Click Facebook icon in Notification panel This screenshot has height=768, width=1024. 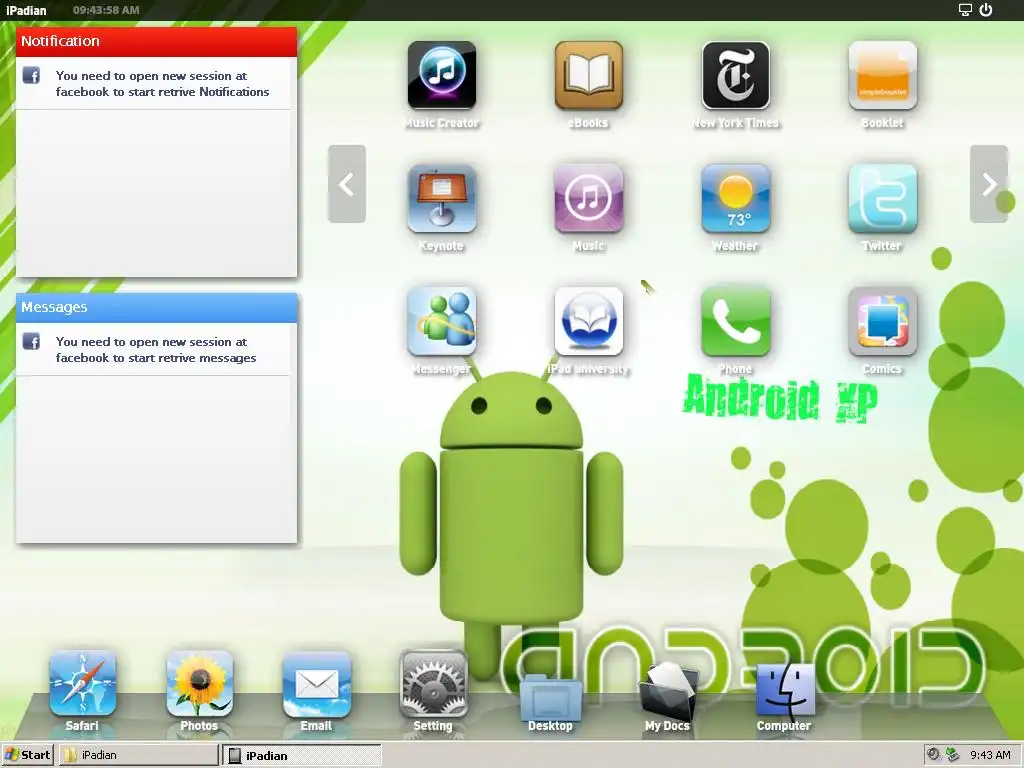[31, 75]
